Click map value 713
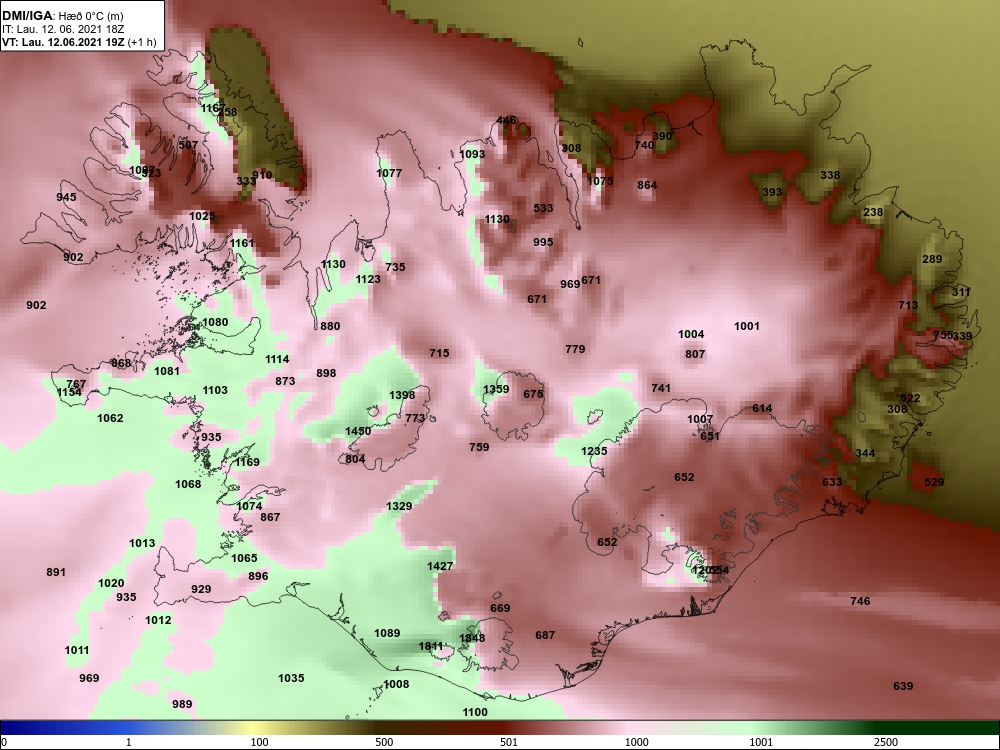Screen dimensions: 1000x750 tap(908, 305)
